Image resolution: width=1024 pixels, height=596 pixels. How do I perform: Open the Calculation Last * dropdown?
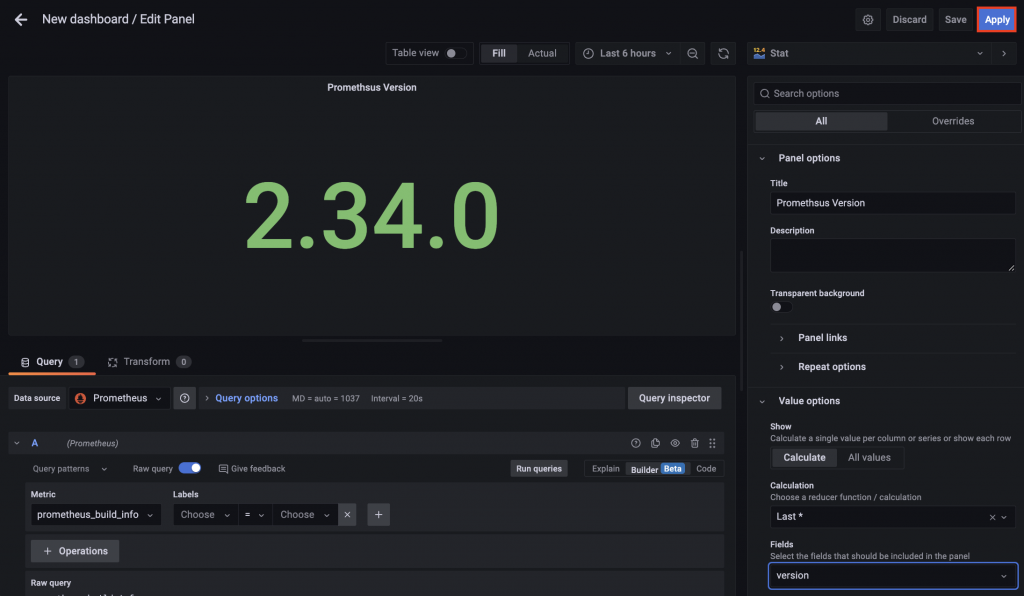tap(892, 517)
